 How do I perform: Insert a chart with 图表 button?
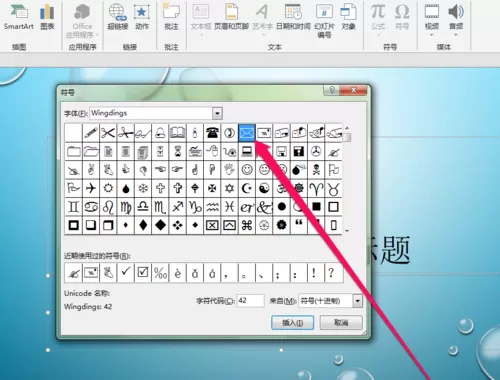[47, 17]
